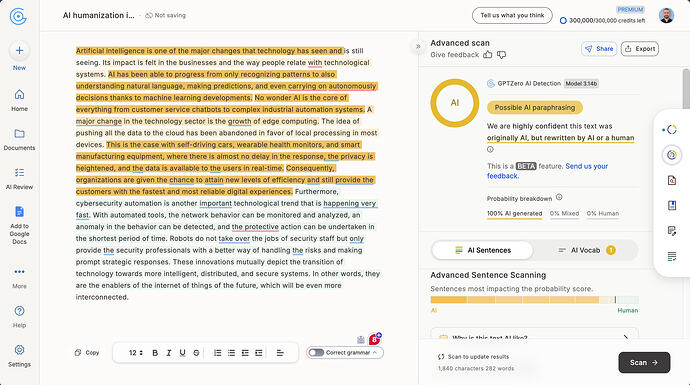Image resolution: width=690 pixels, height=385 pixels.
Task: Create a new document with the New button
Action: [19, 55]
